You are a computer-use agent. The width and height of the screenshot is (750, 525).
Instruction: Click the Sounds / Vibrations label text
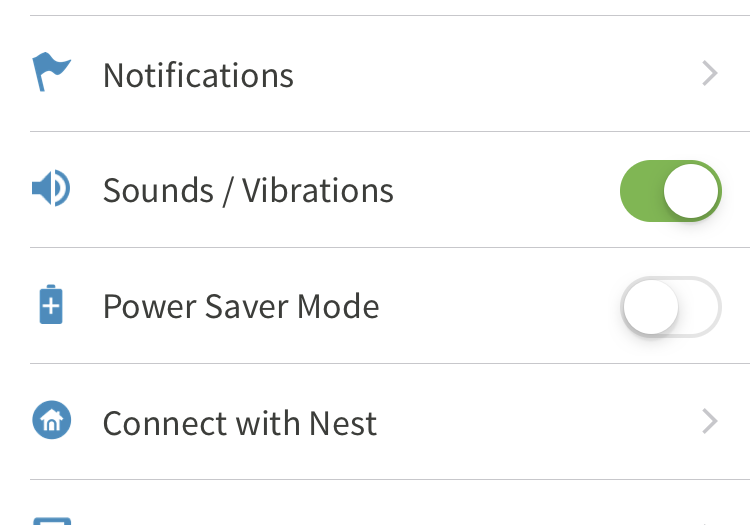tap(248, 190)
